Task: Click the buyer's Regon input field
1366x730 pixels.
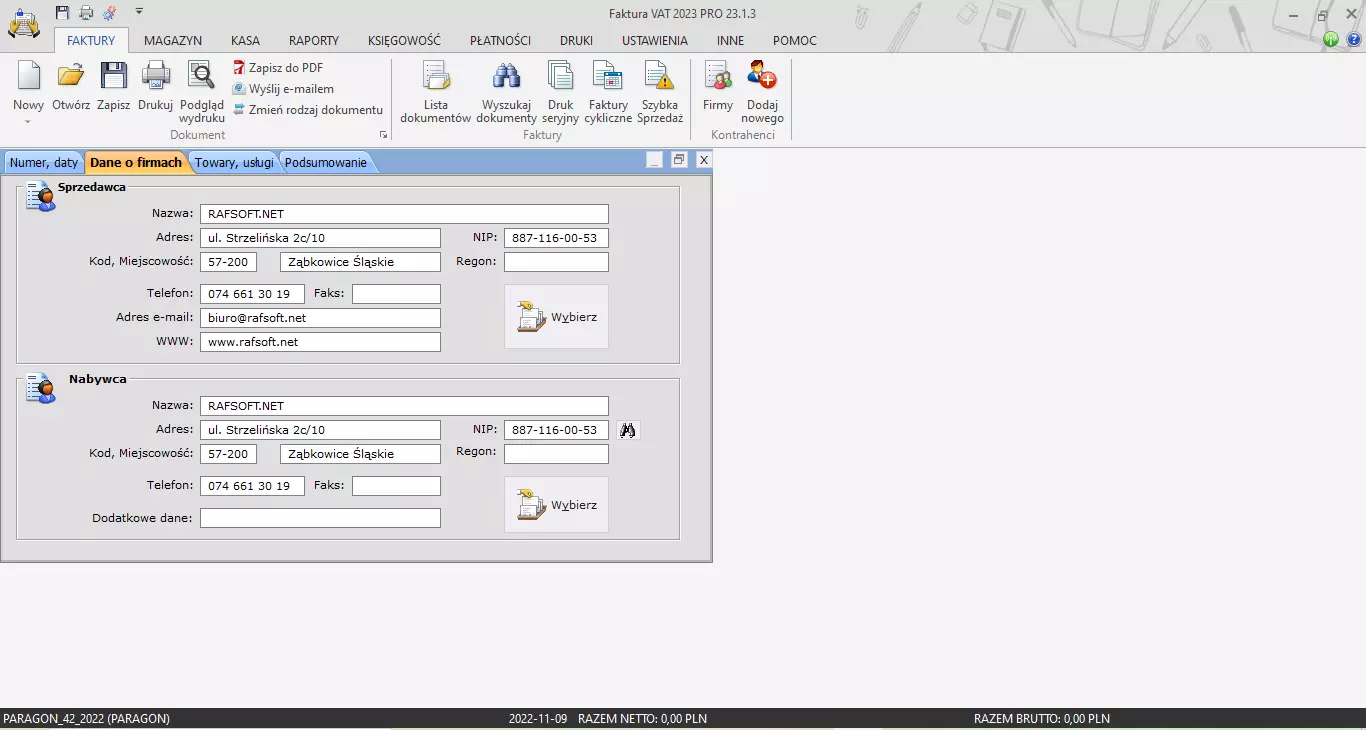Action: point(556,453)
